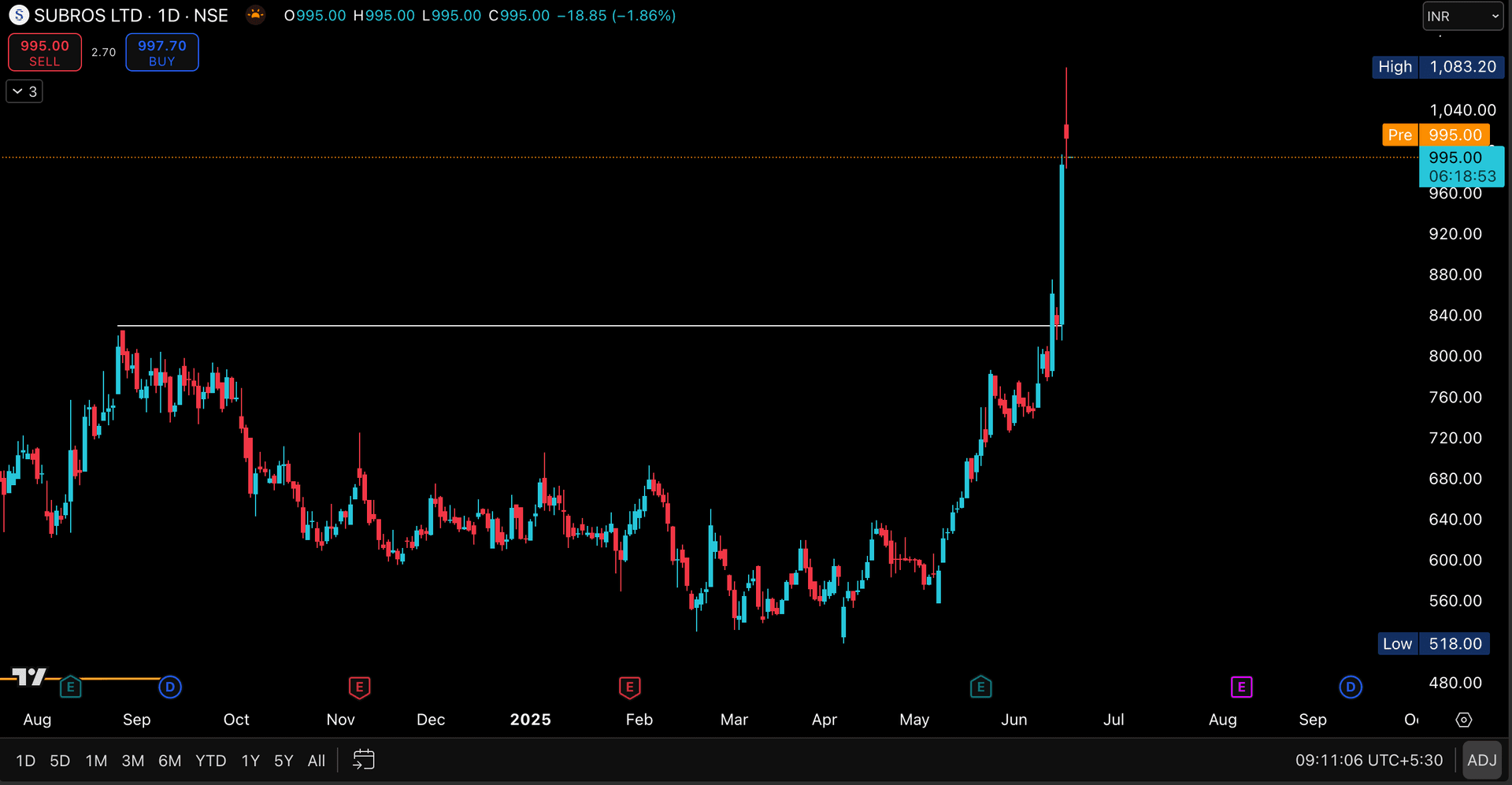
Task: Toggle the ADJ adjusted data button
Action: 1481,761
